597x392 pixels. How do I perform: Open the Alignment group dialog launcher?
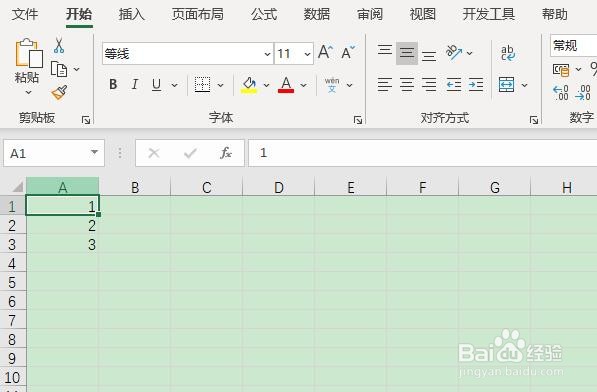(x=534, y=120)
